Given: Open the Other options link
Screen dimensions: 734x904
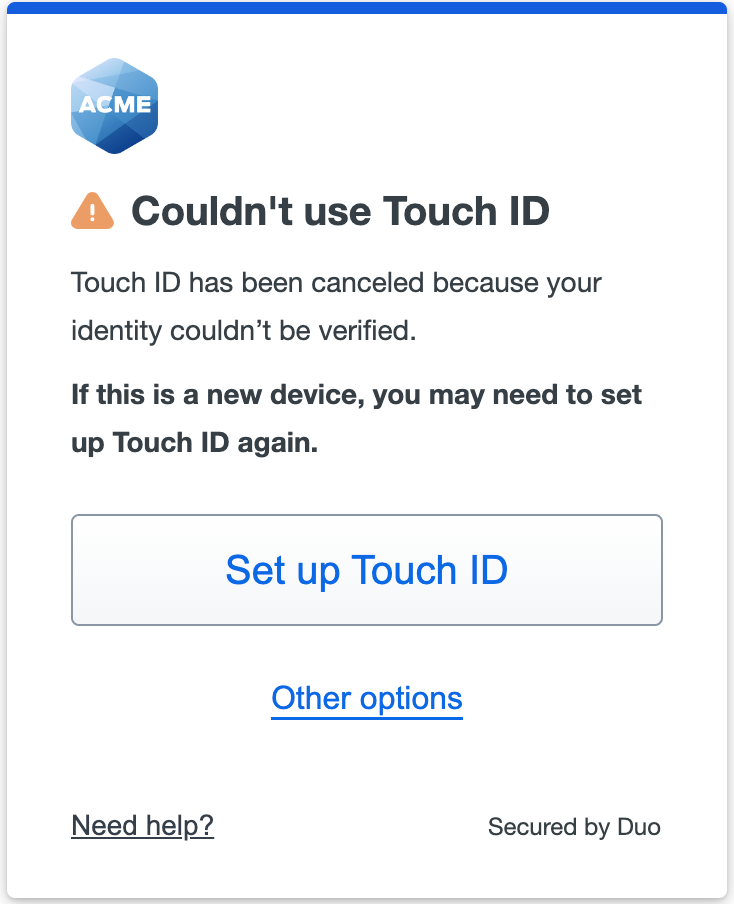Looking at the screenshot, I should coord(367,699).
